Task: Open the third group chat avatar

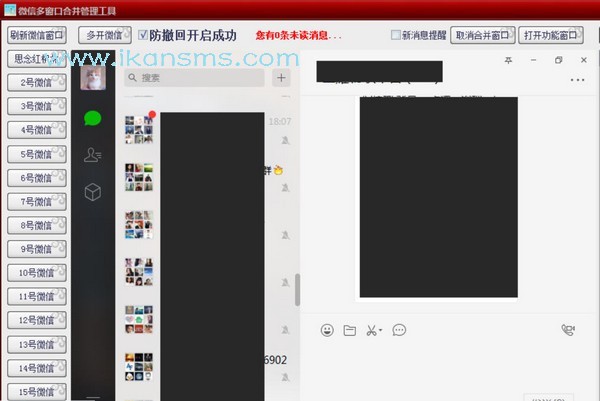Action: pyautogui.click(x=139, y=225)
